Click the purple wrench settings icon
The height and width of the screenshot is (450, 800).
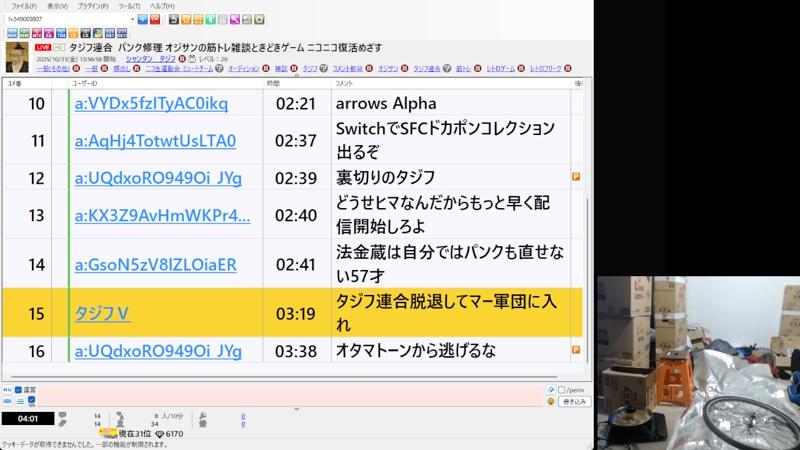tap(235, 19)
